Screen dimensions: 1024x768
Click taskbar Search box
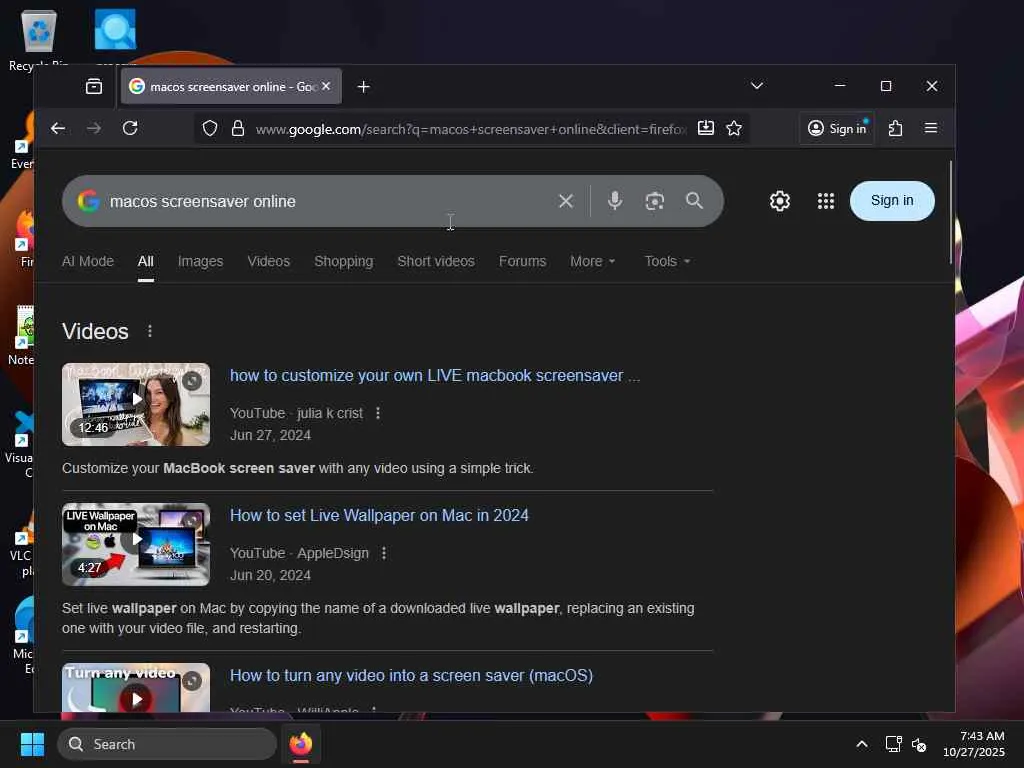[x=167, y=744]
